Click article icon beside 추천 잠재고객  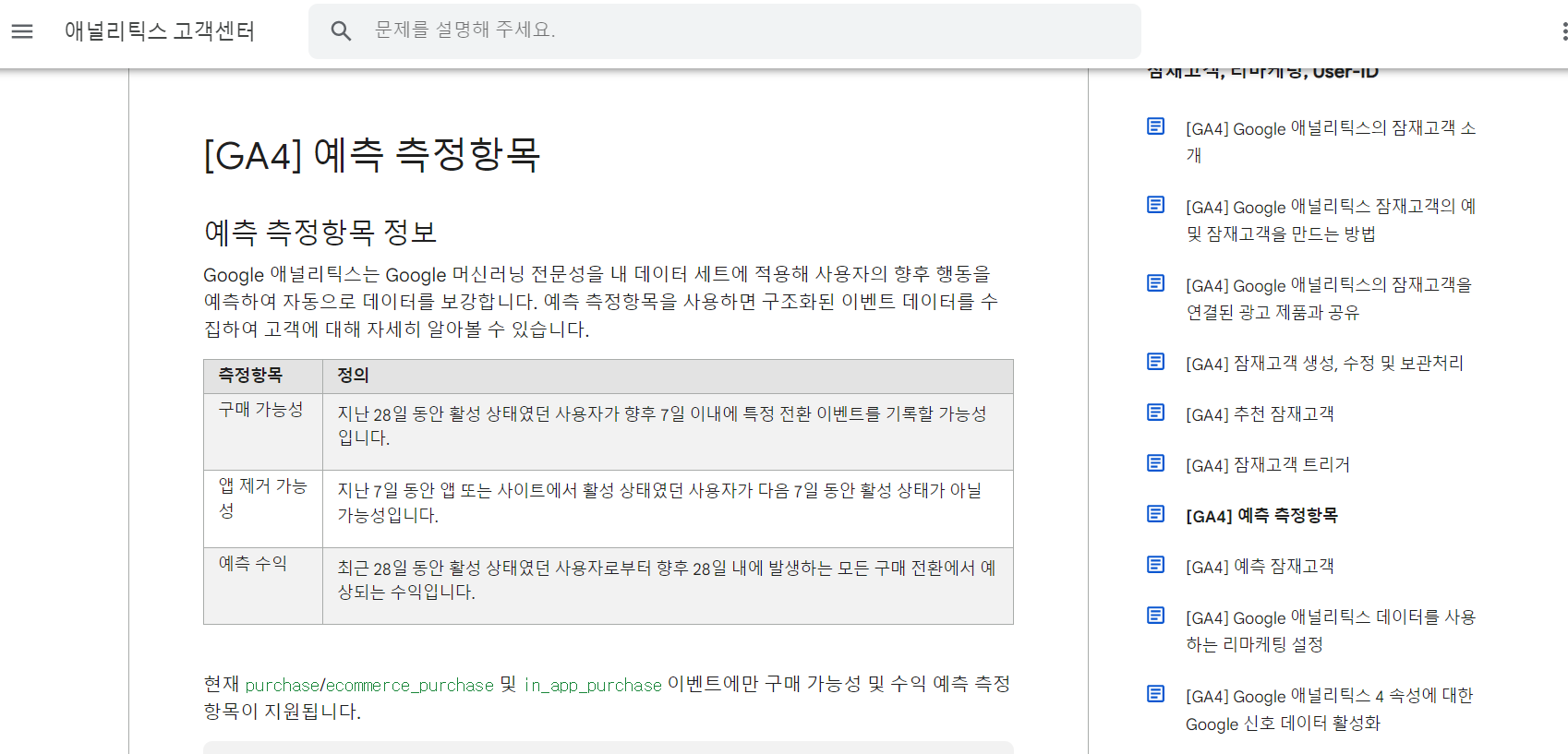(1155, 413)
